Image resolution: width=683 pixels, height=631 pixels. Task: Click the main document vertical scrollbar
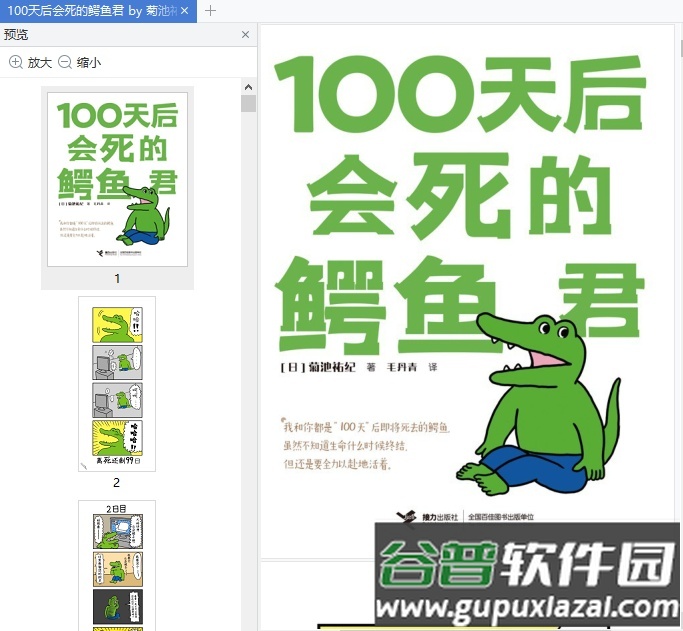click(x=680, y=48)
